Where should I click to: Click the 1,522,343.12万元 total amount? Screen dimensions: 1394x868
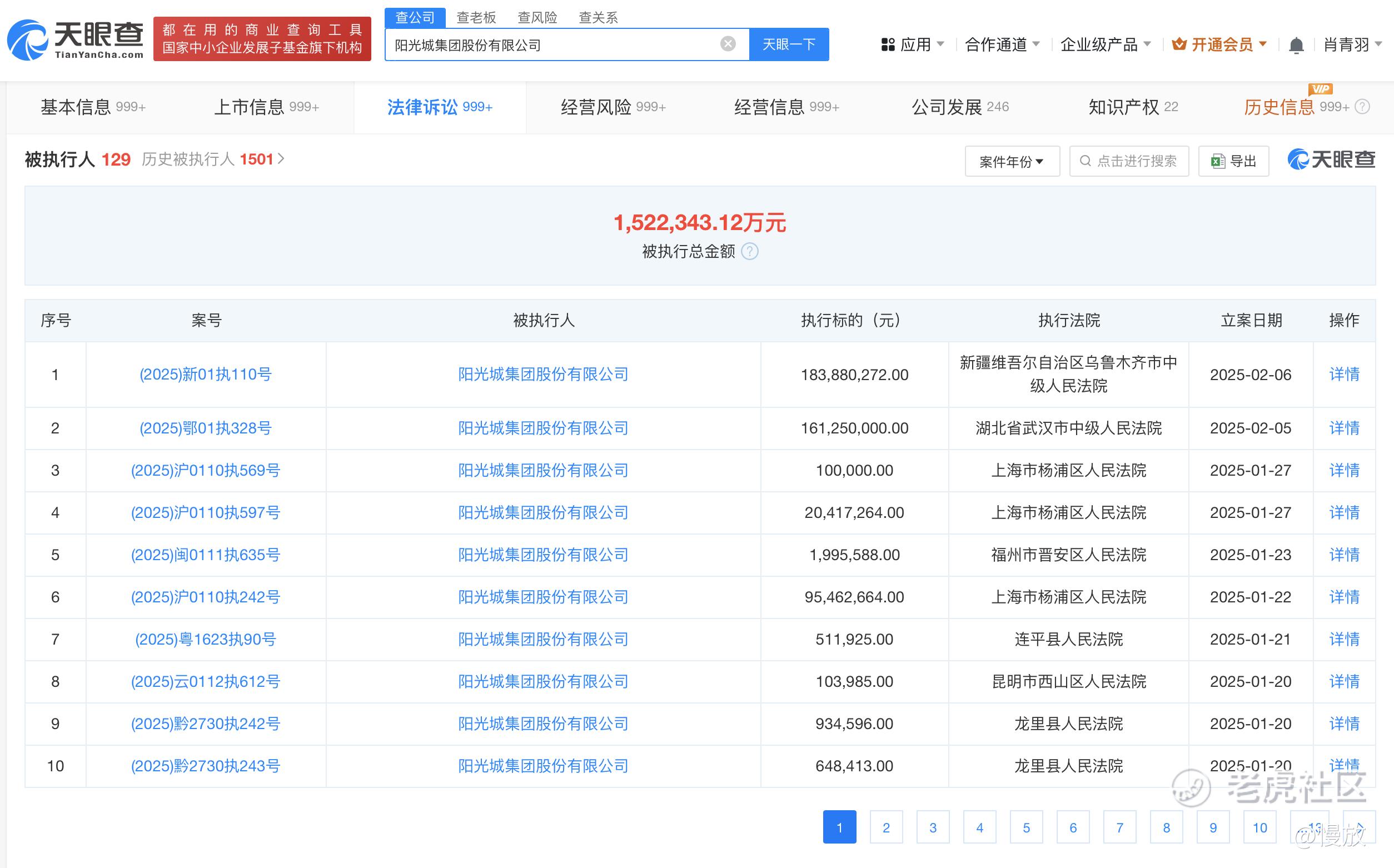(x=699, y=223)
